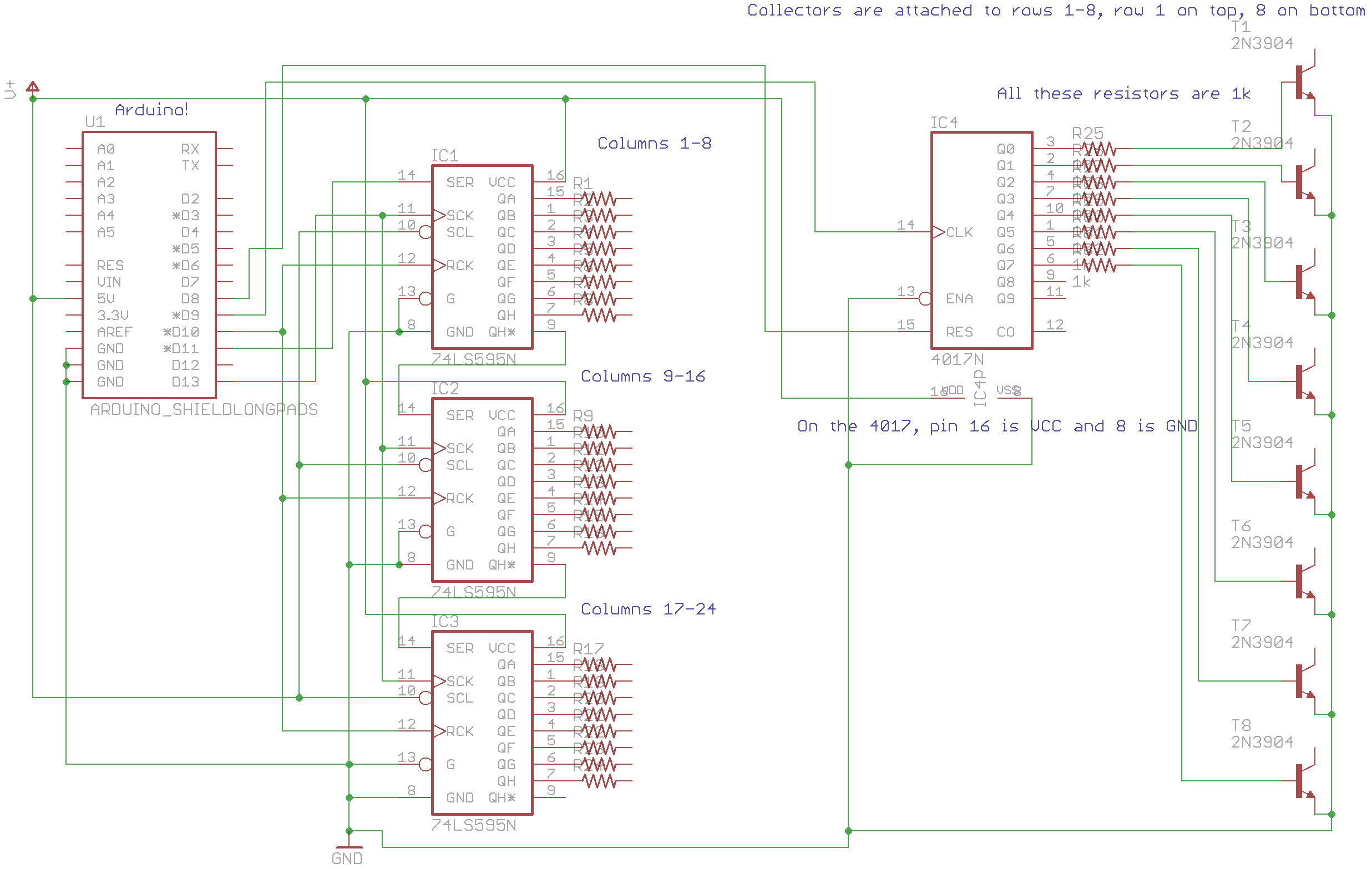The width and height of the screenshot is (1372, 869).
Task: Click the collectors rows note at top
Action: [x=1055, y=10]
